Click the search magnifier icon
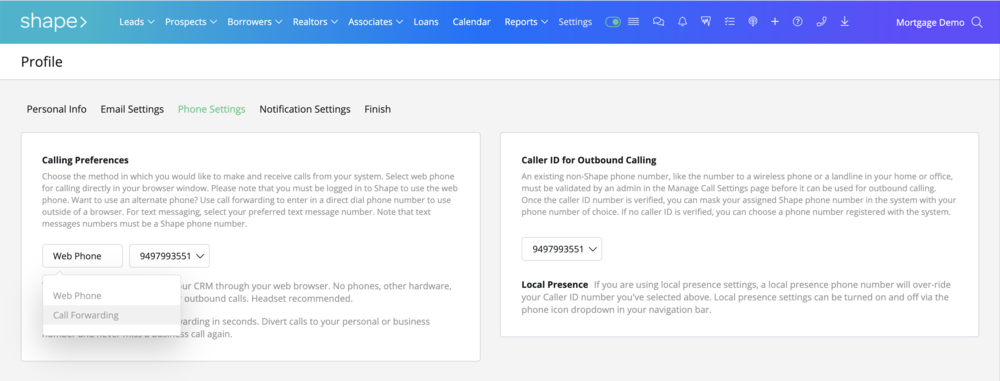Viewport: 1000px width, 381px height. click(976, 22)
